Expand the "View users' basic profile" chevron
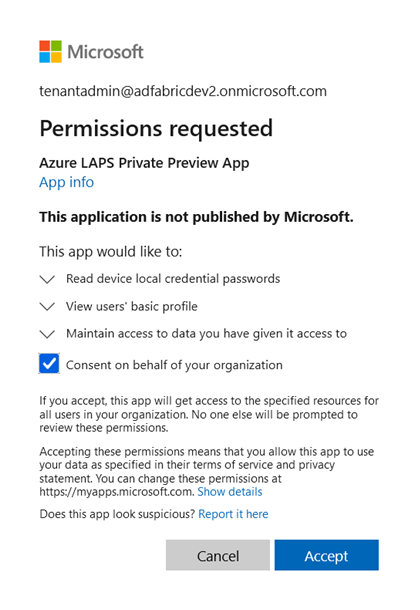This screenshot has height=610, width=420. point(47,307)
